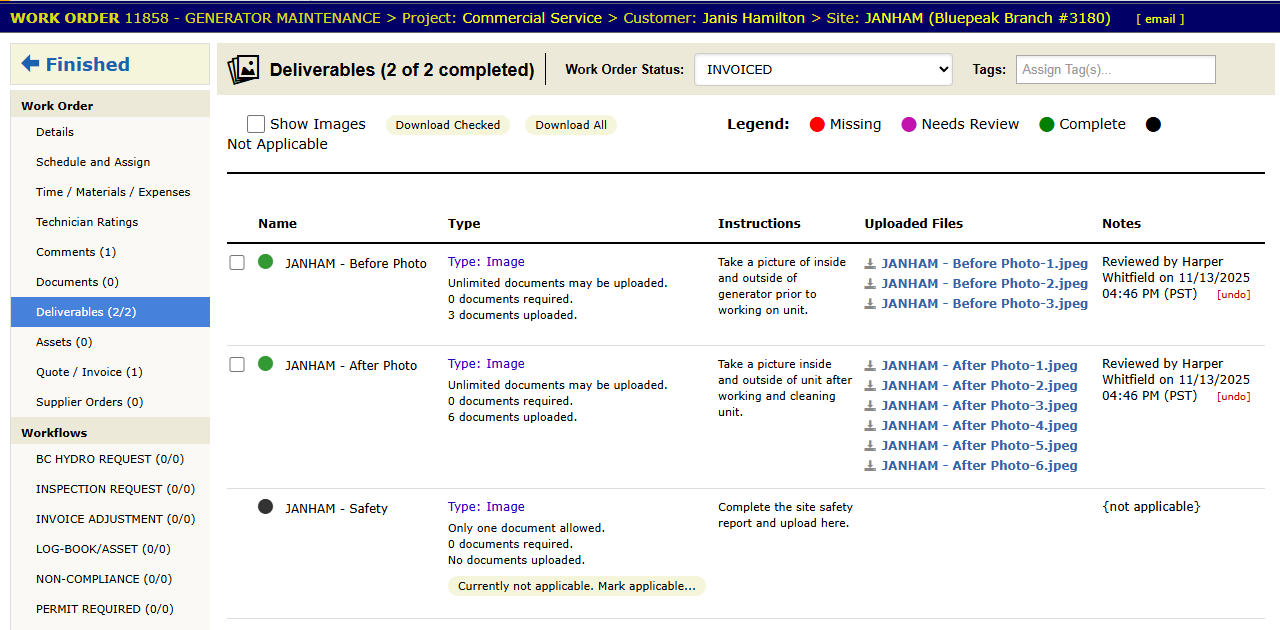Click download icon for Before Photo-2.jpeg

870,284
